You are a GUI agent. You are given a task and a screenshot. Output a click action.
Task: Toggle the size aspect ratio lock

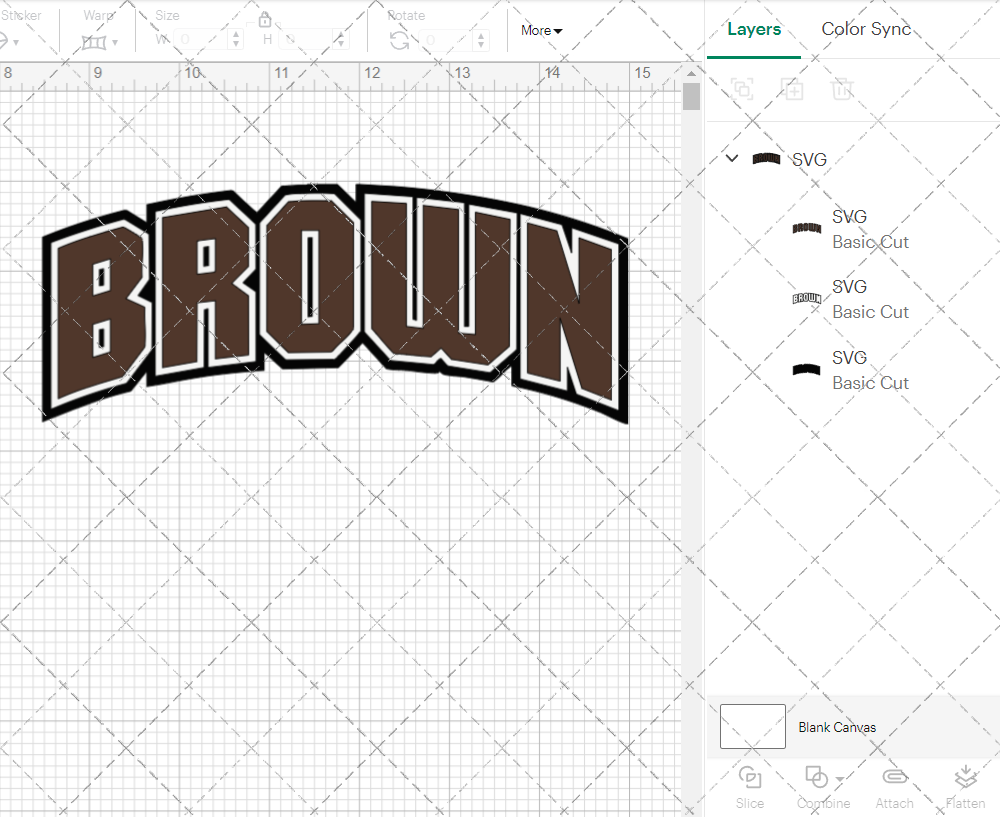click(x=265, y=18)
